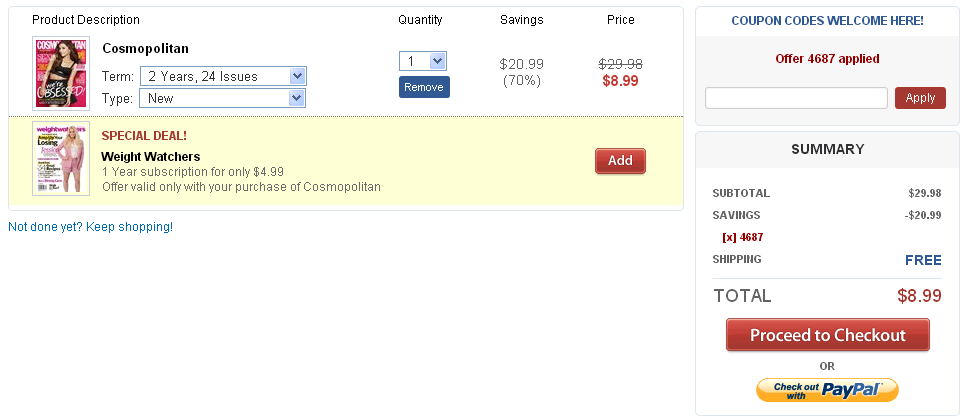Select the Cosmopolitan product title
Image resolution: width=967 pixels, height=420 pixels.
[x=146, y=48]
